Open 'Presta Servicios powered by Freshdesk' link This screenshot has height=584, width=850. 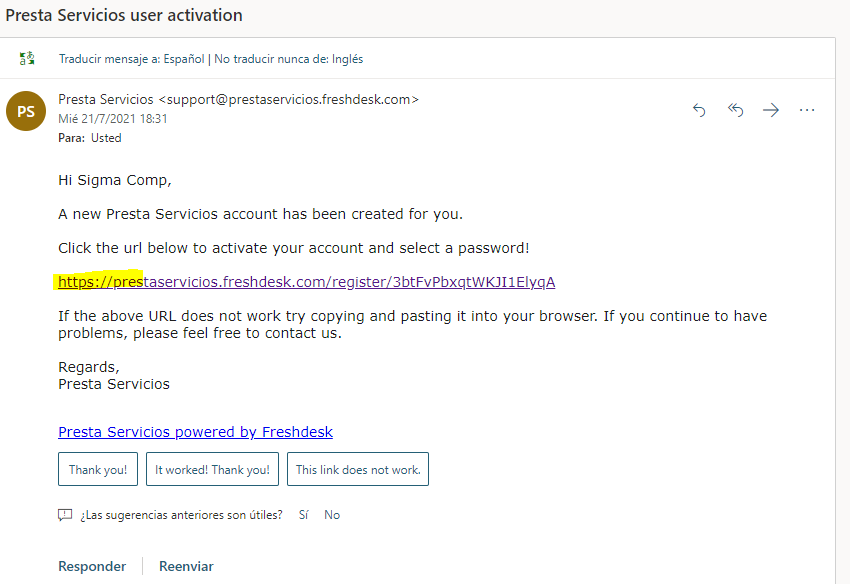point(195,432)
